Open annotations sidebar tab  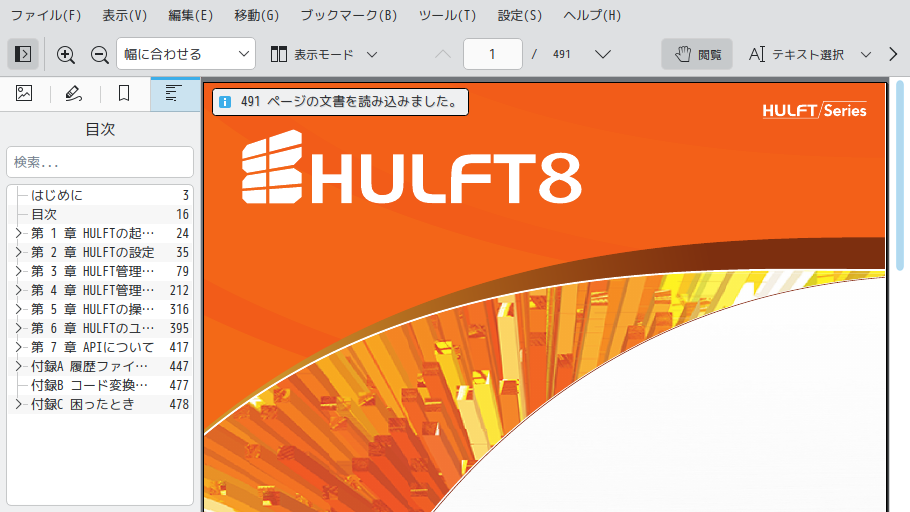pyautogui.click(x=74, y=93)
